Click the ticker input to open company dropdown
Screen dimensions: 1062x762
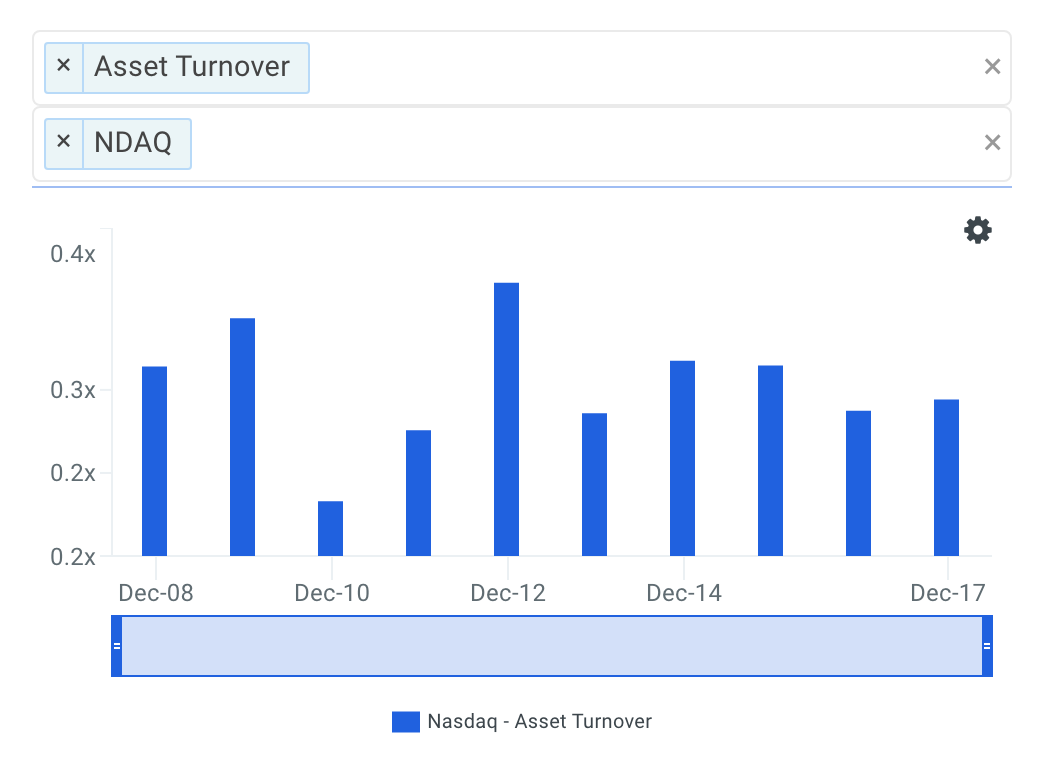click(x=600, y=142)
